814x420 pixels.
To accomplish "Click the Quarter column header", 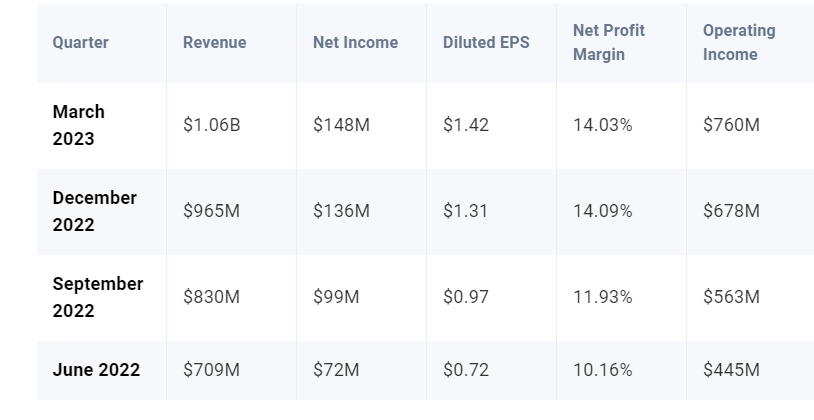I will pyautogui.click(x=81, y=43).
